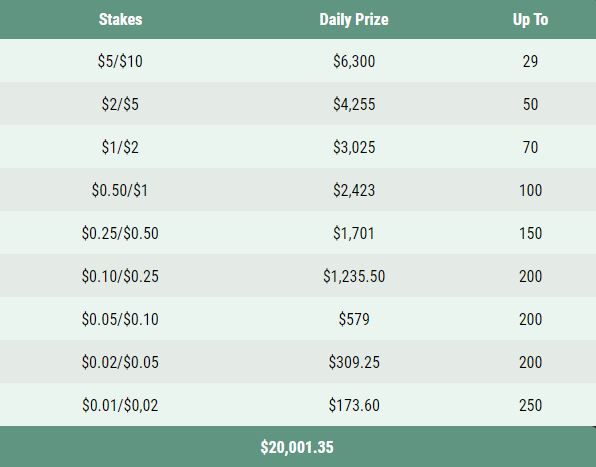
Task: Click the $309.25 prize value
Action: point(354,361)
